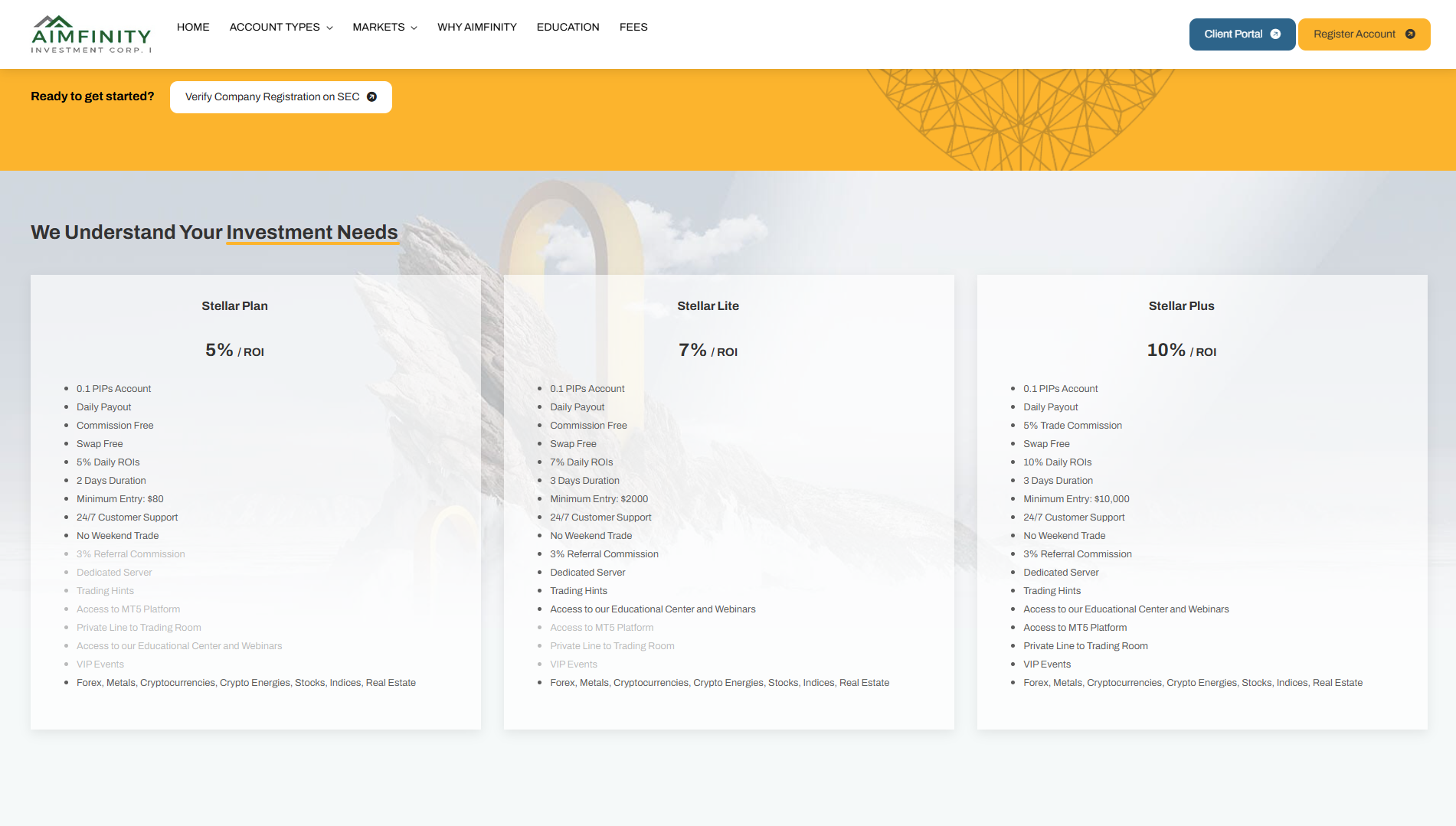Screen dimensions: 1456x826
Task: Click greyed 'Dedicated Server' in Stellar Plan
Action: click(114, 573)
